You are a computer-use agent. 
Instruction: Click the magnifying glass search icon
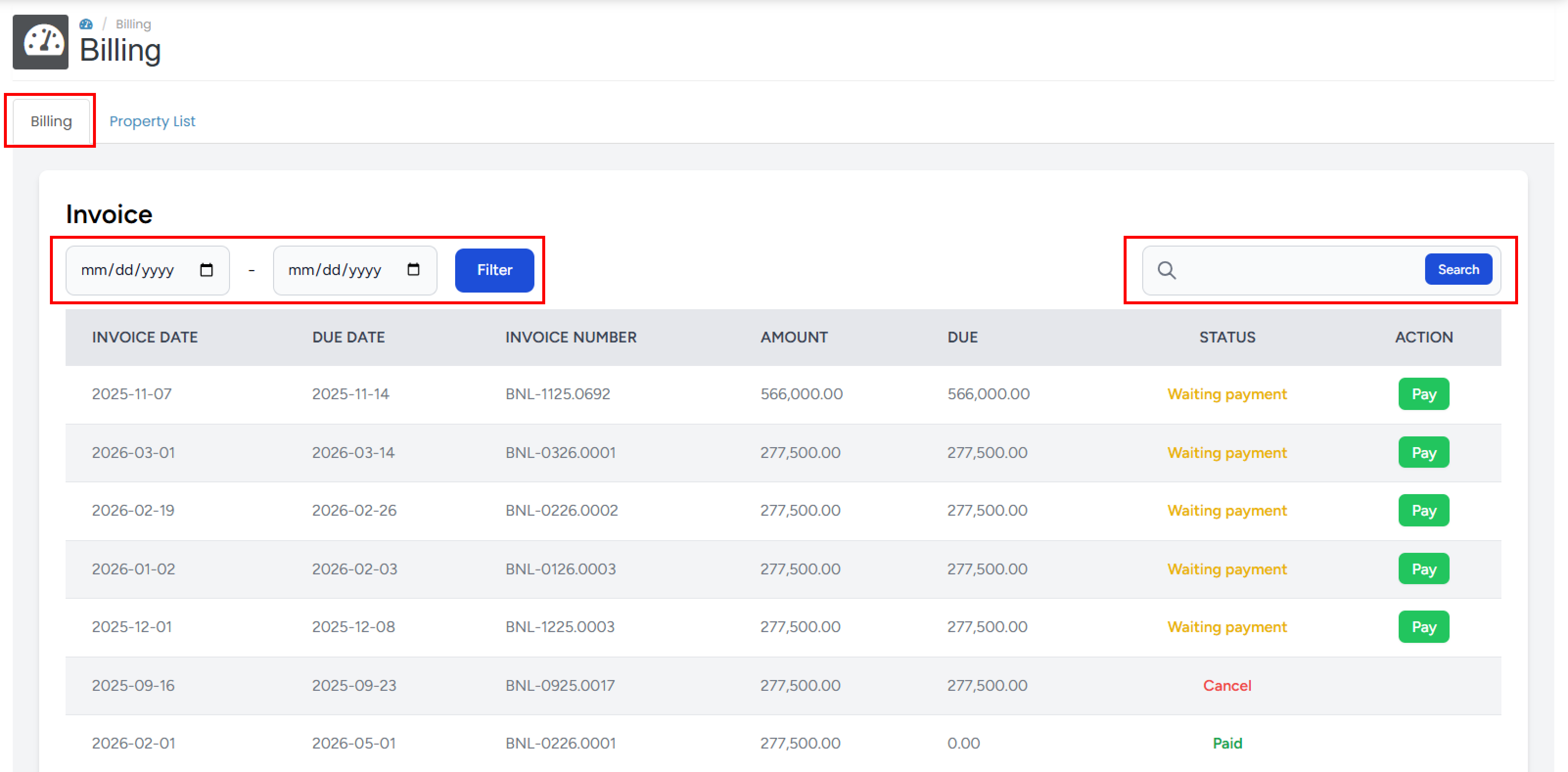tap(1166, 270)
